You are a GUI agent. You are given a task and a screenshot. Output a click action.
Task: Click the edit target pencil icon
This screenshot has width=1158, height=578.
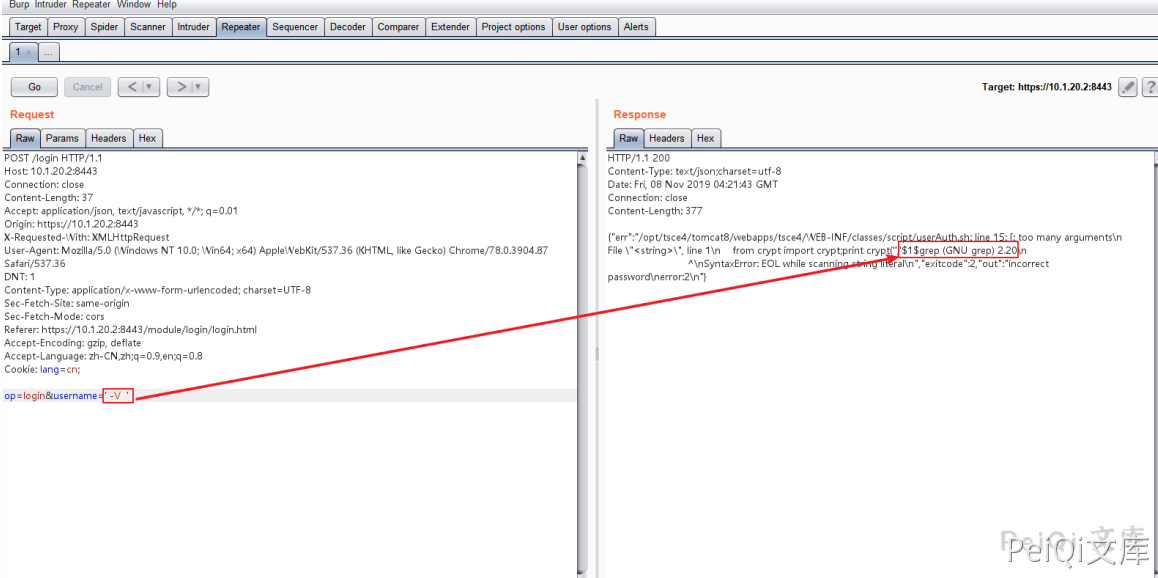point(1127,87)
